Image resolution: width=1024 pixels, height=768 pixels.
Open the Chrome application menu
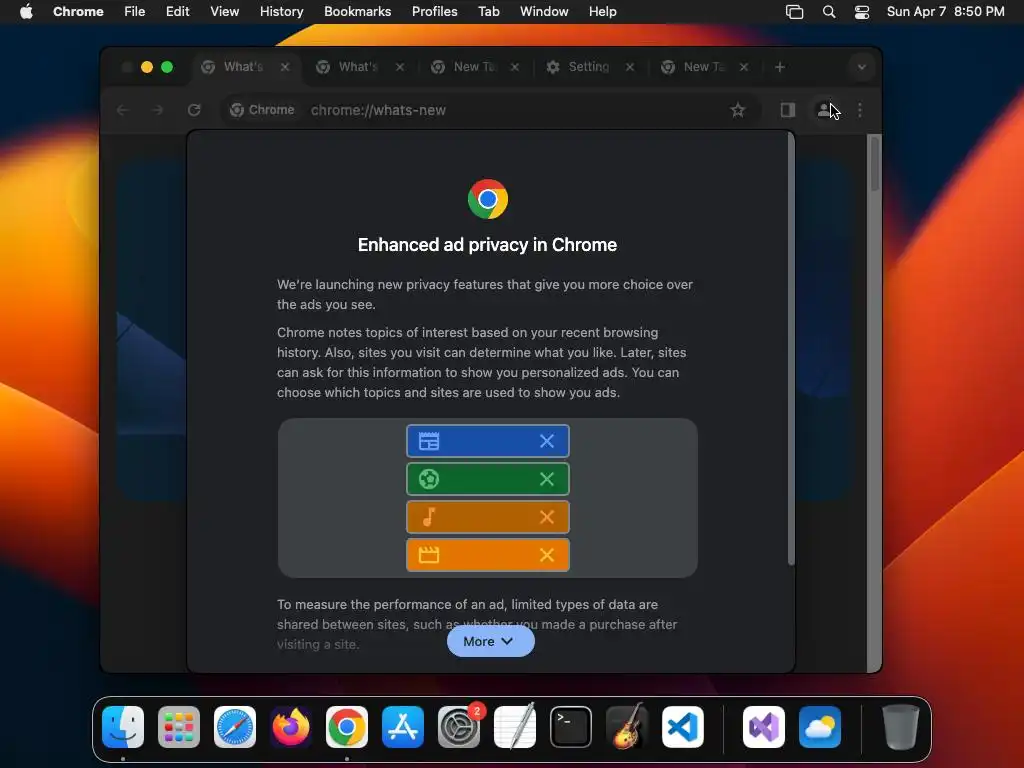pos(78,11)
